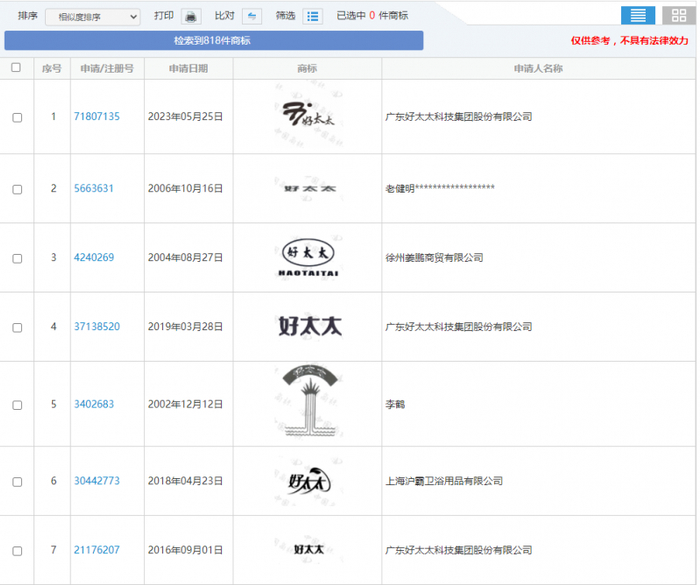Screen dimensions: 700x585
Task: Check the box for row 6
Action: [x=17, y=482]
